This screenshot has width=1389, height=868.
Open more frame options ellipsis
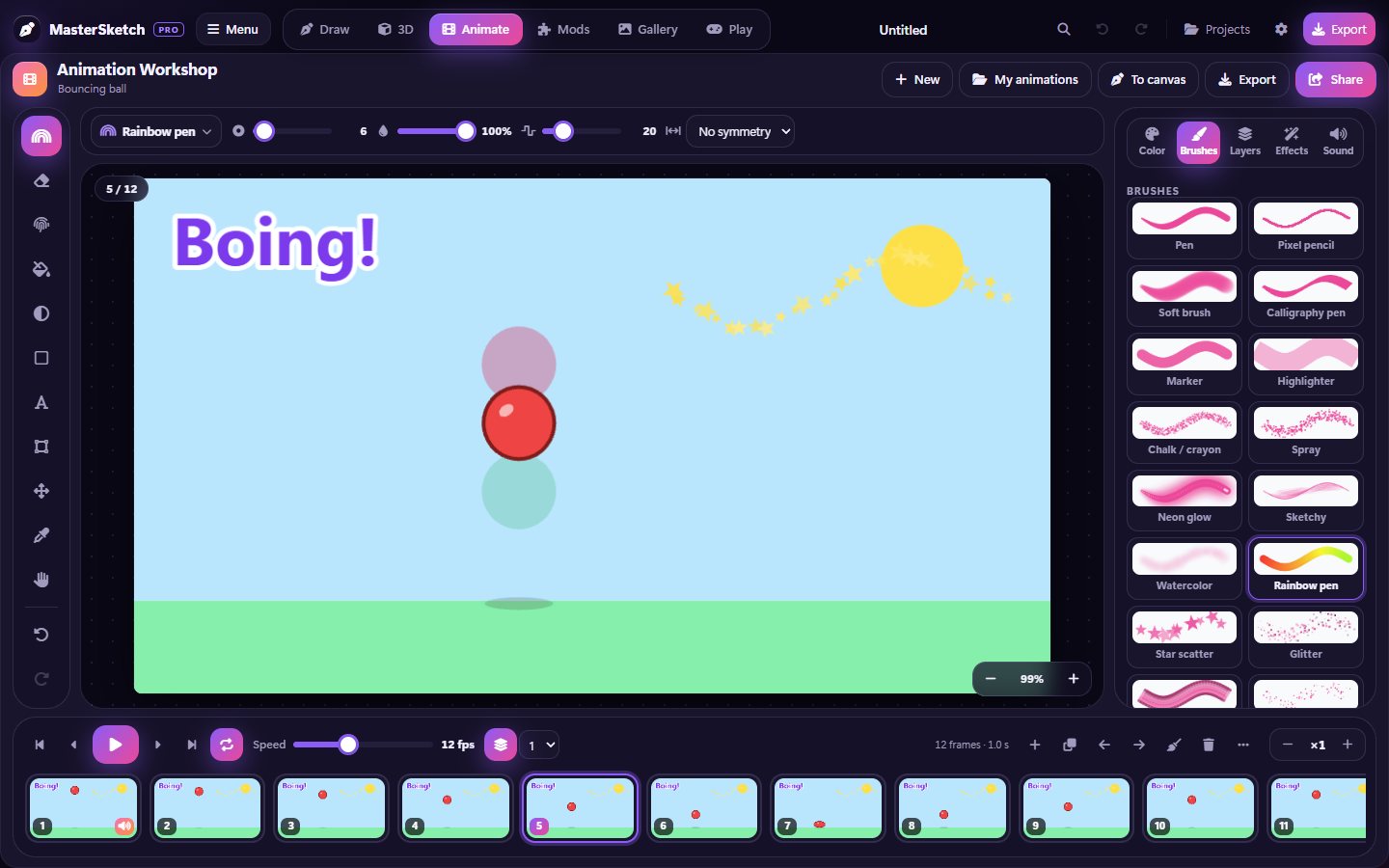(x=1243, y=745)
